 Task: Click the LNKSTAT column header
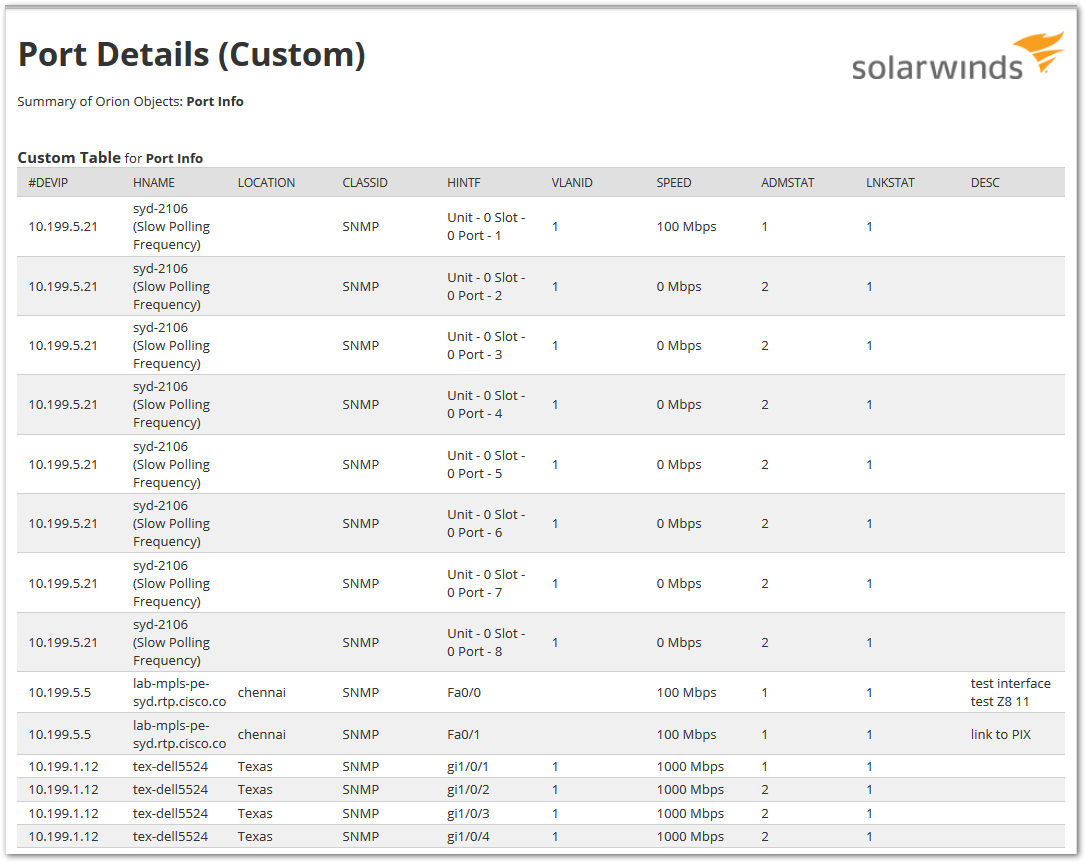(x=890, y=183)
